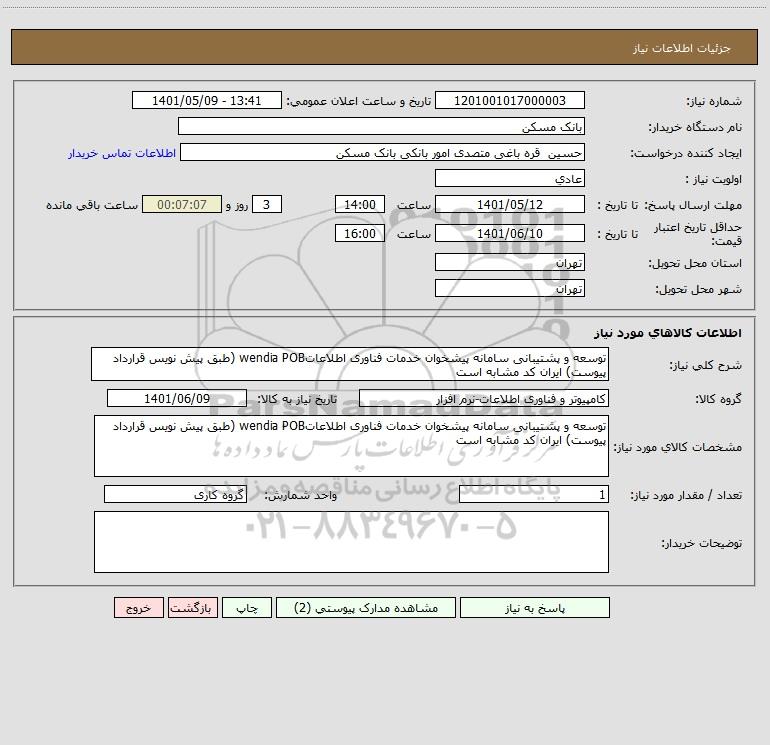Open مشاهده مدارک پیوستی (2) attachments

(x=366, y=608)
